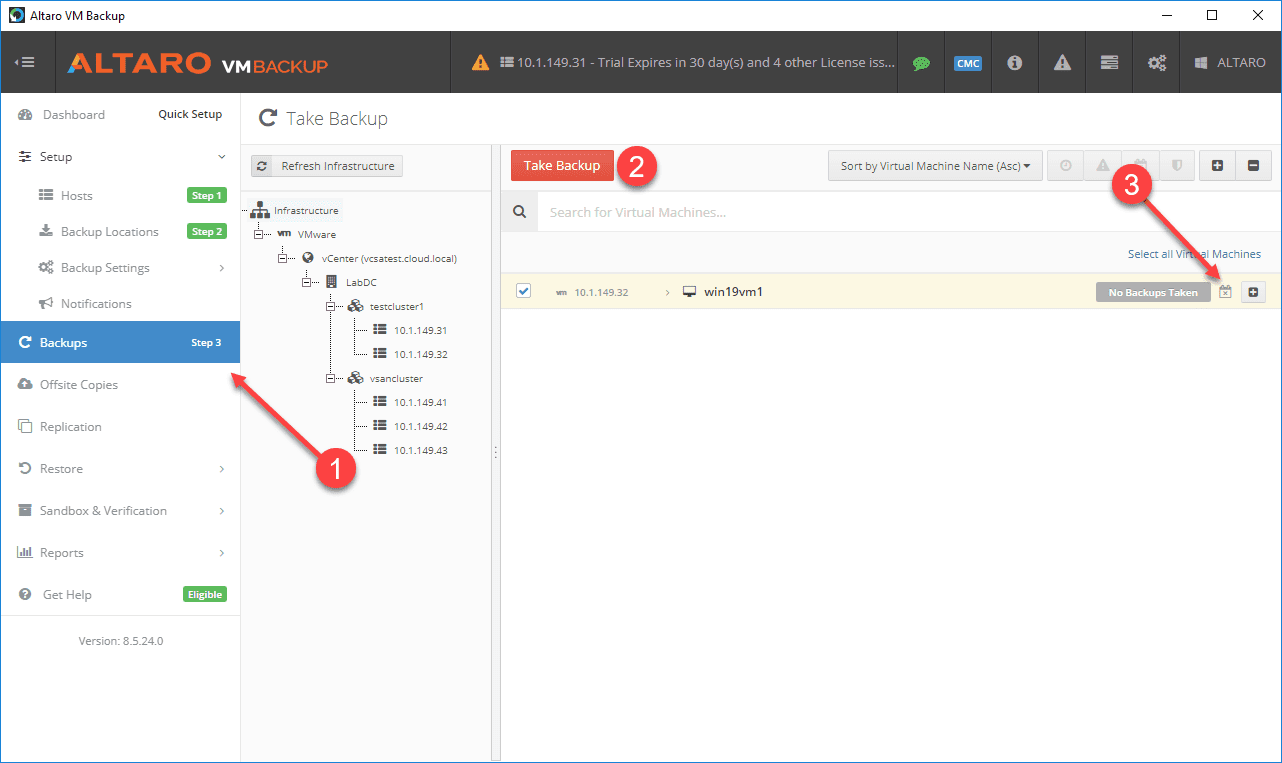Open the alerts triangle in the header bar
This screenshot has width=1282, height=763.
(x=1062, y=62)
